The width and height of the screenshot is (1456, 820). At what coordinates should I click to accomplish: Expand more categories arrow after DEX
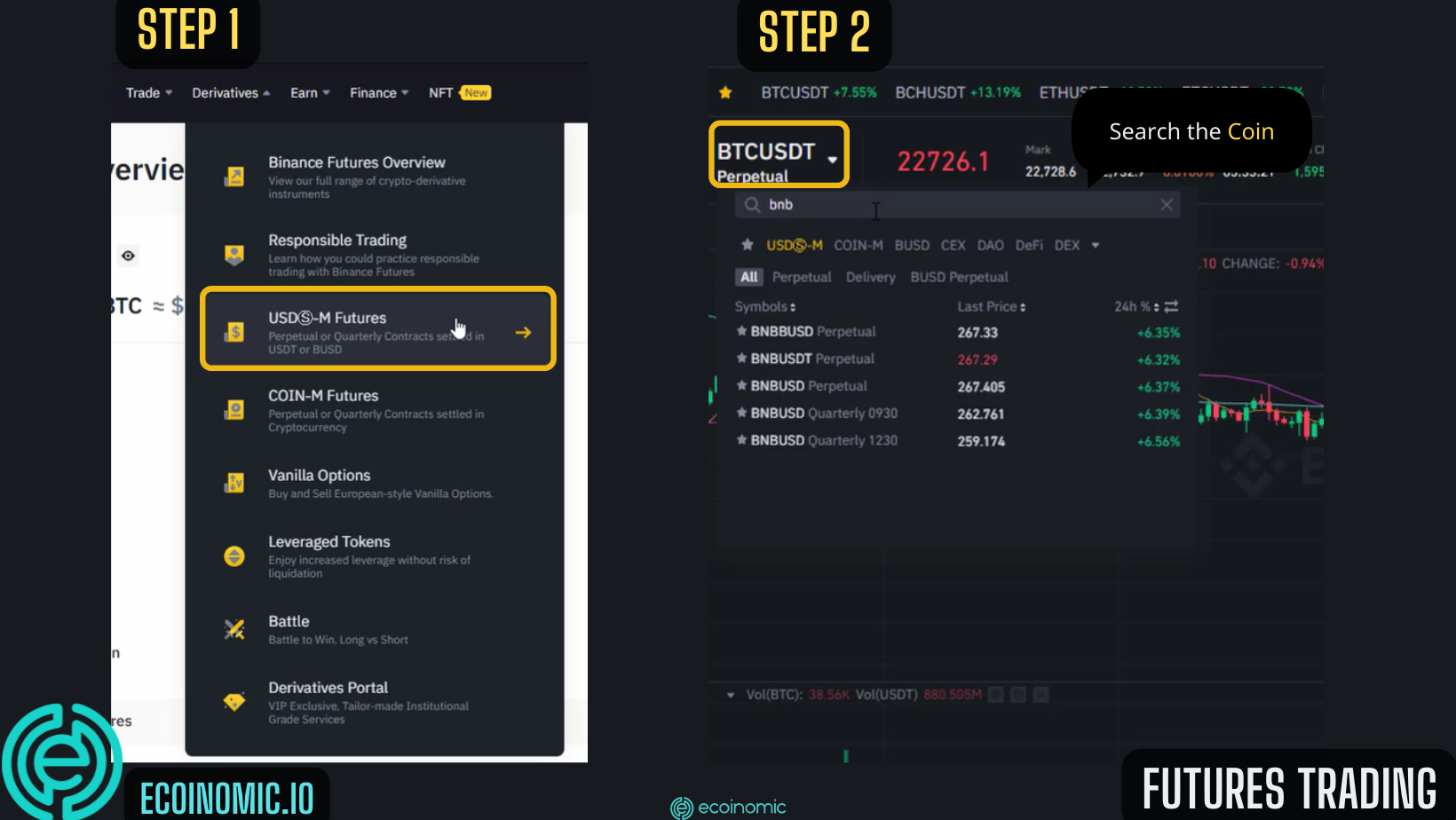coord(1096,246)
